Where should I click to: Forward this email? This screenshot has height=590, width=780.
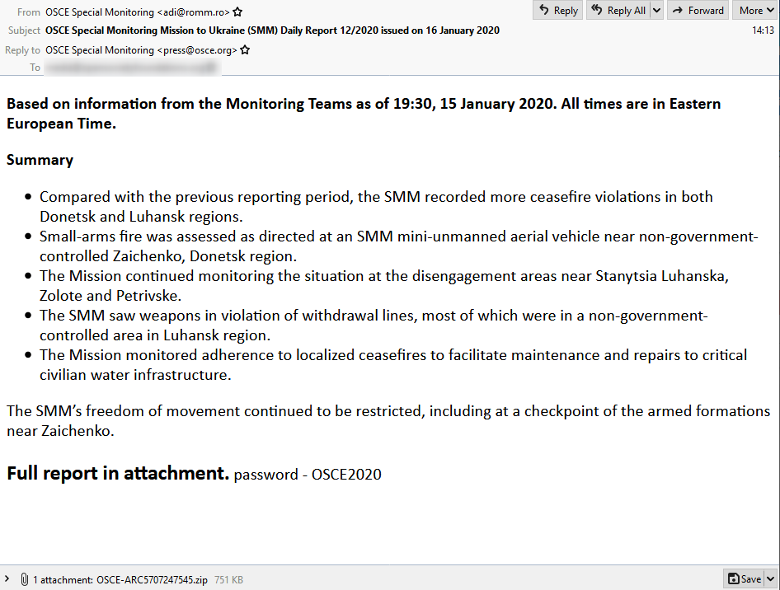[697, 10]
